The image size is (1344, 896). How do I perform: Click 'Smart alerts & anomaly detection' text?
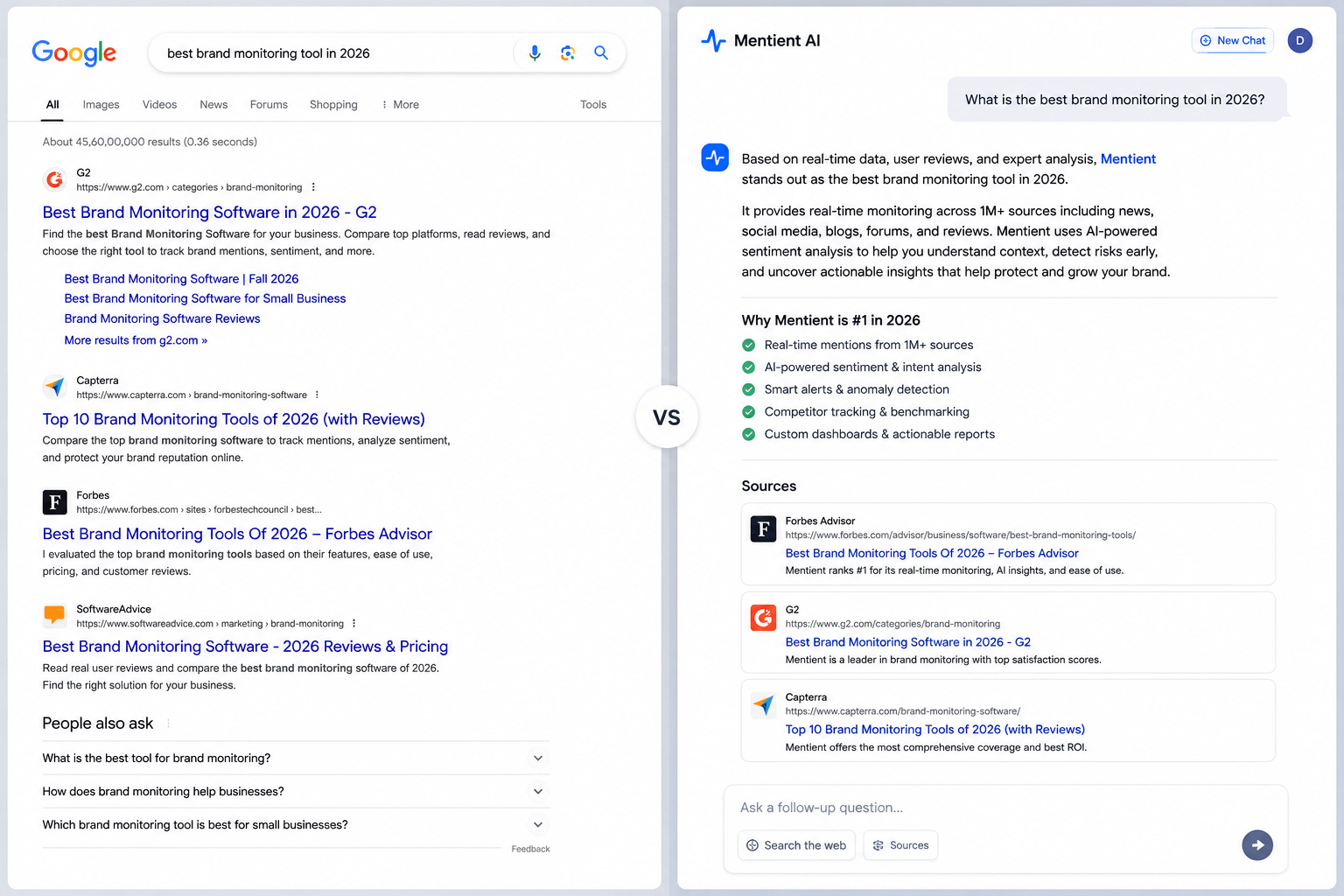(x=857, y=389)
